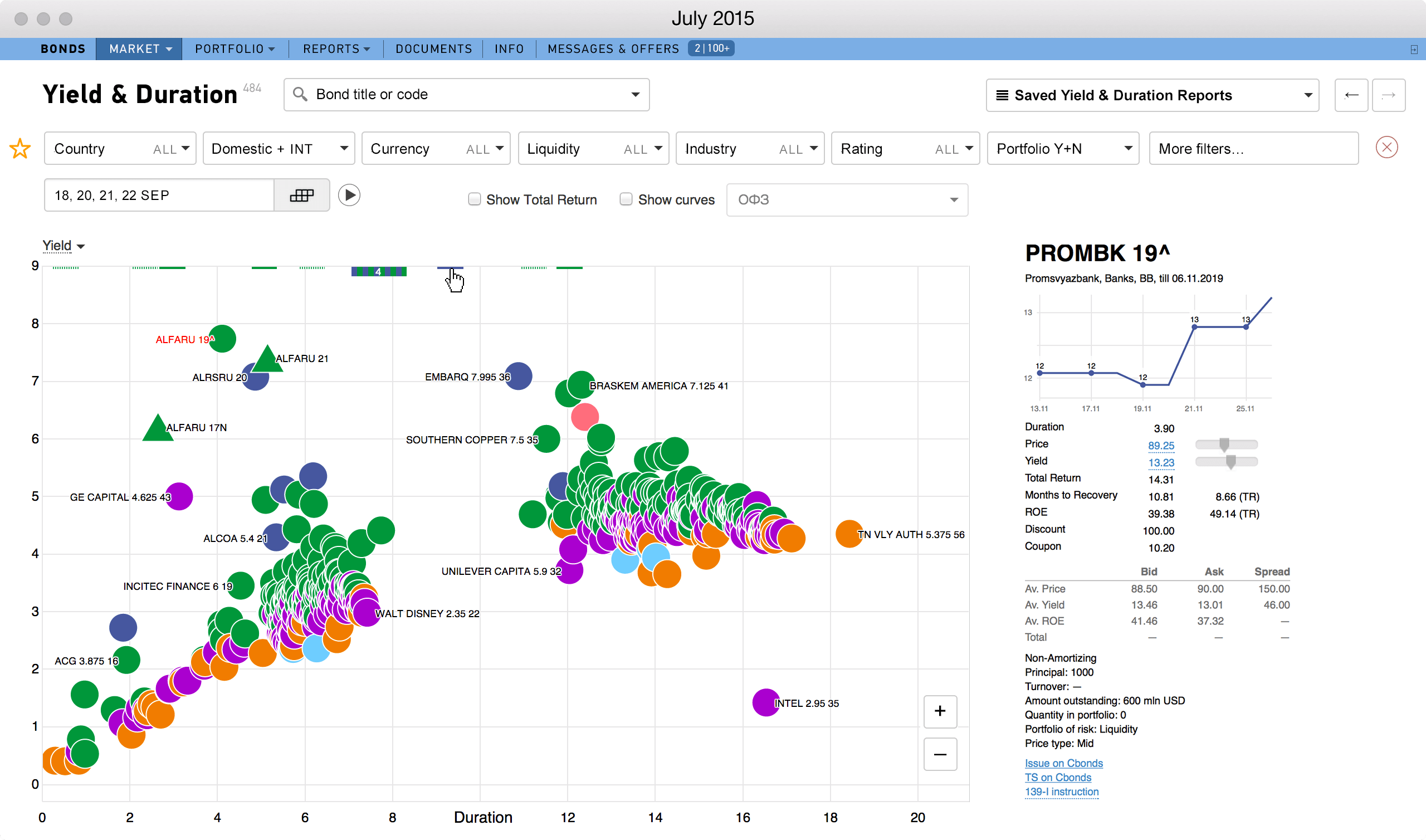Viewport: 1426px width, 840px height.
Task: Open the Yield axis selector dropdown
Action: click(64, 246)
